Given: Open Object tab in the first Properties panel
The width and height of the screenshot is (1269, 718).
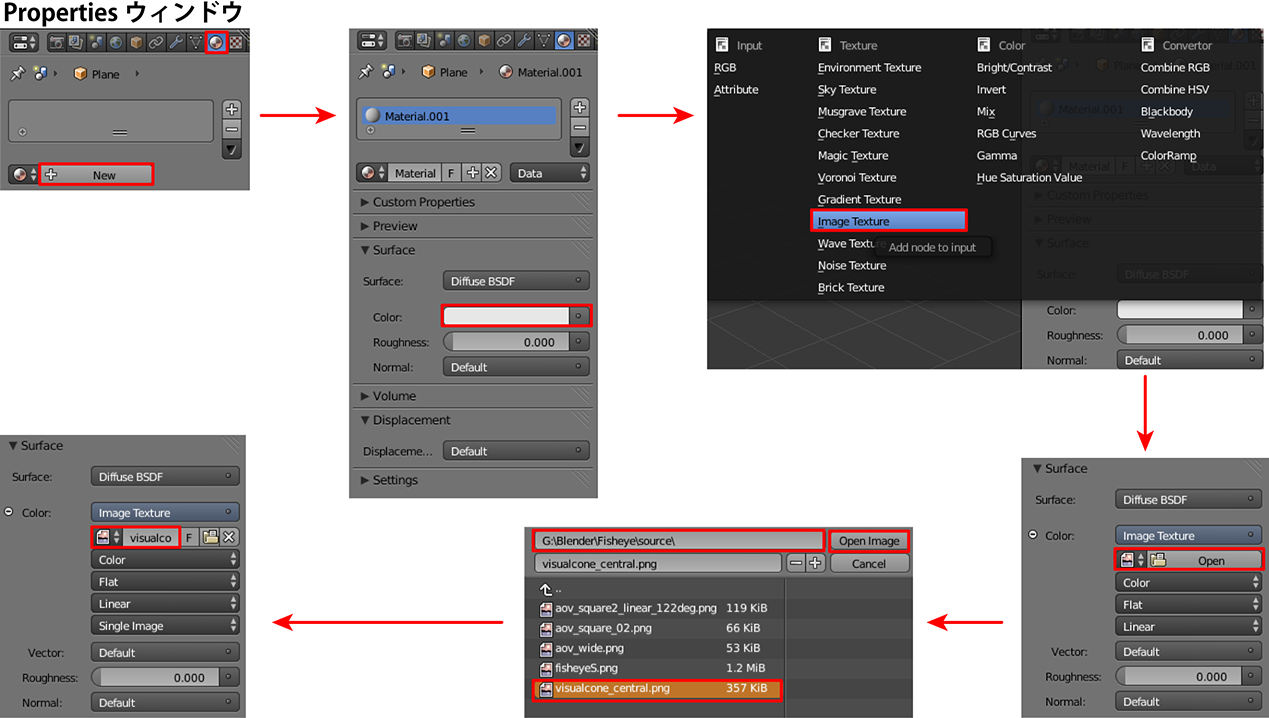Looking at the screenshot, I should tap(136, 42).
